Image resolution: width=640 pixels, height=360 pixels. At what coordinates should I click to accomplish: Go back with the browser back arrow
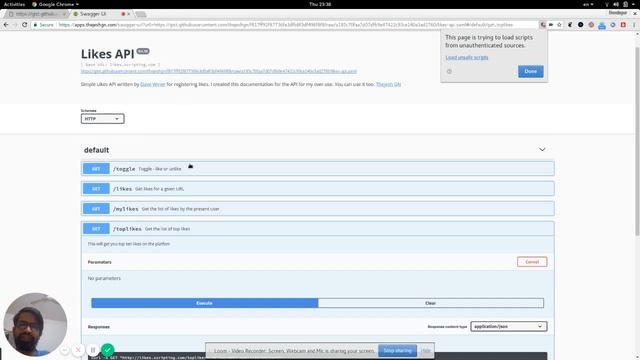coord(6,25)
